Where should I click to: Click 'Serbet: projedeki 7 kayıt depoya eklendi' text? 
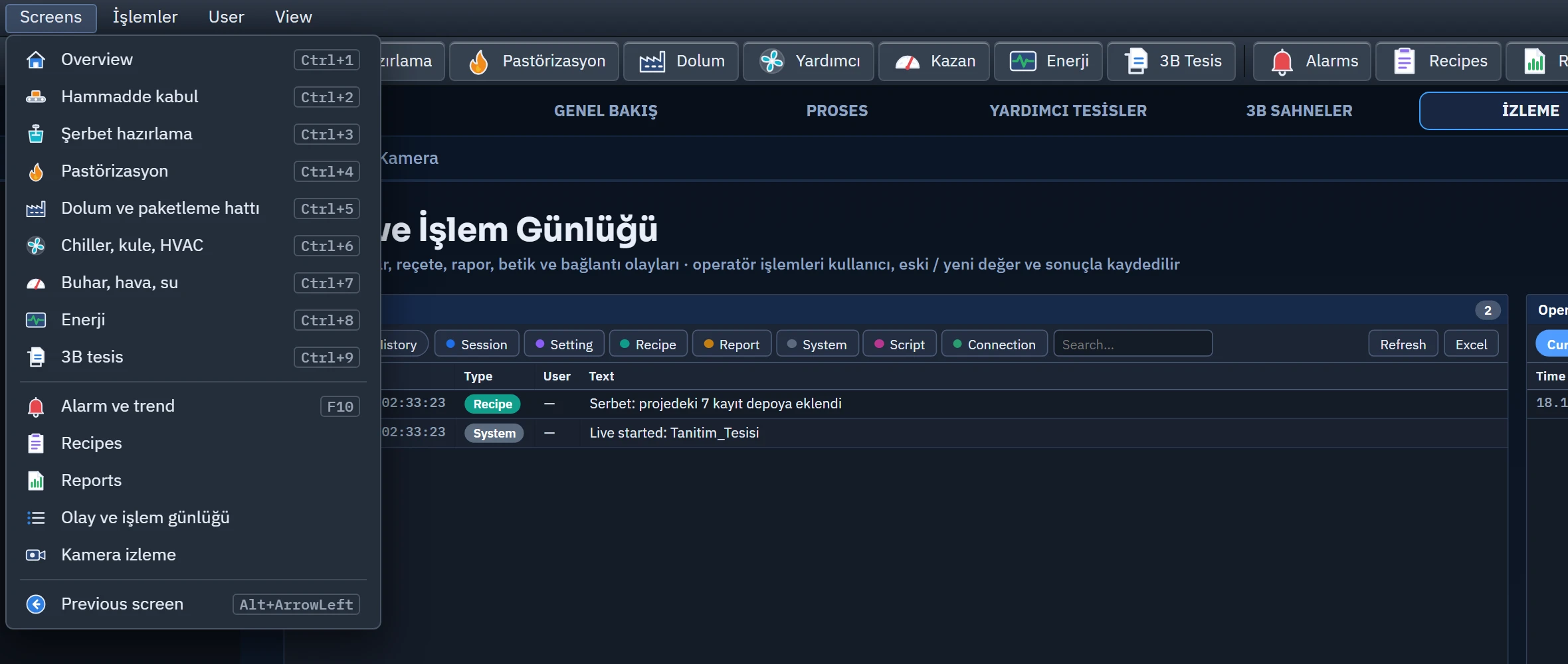716,404
